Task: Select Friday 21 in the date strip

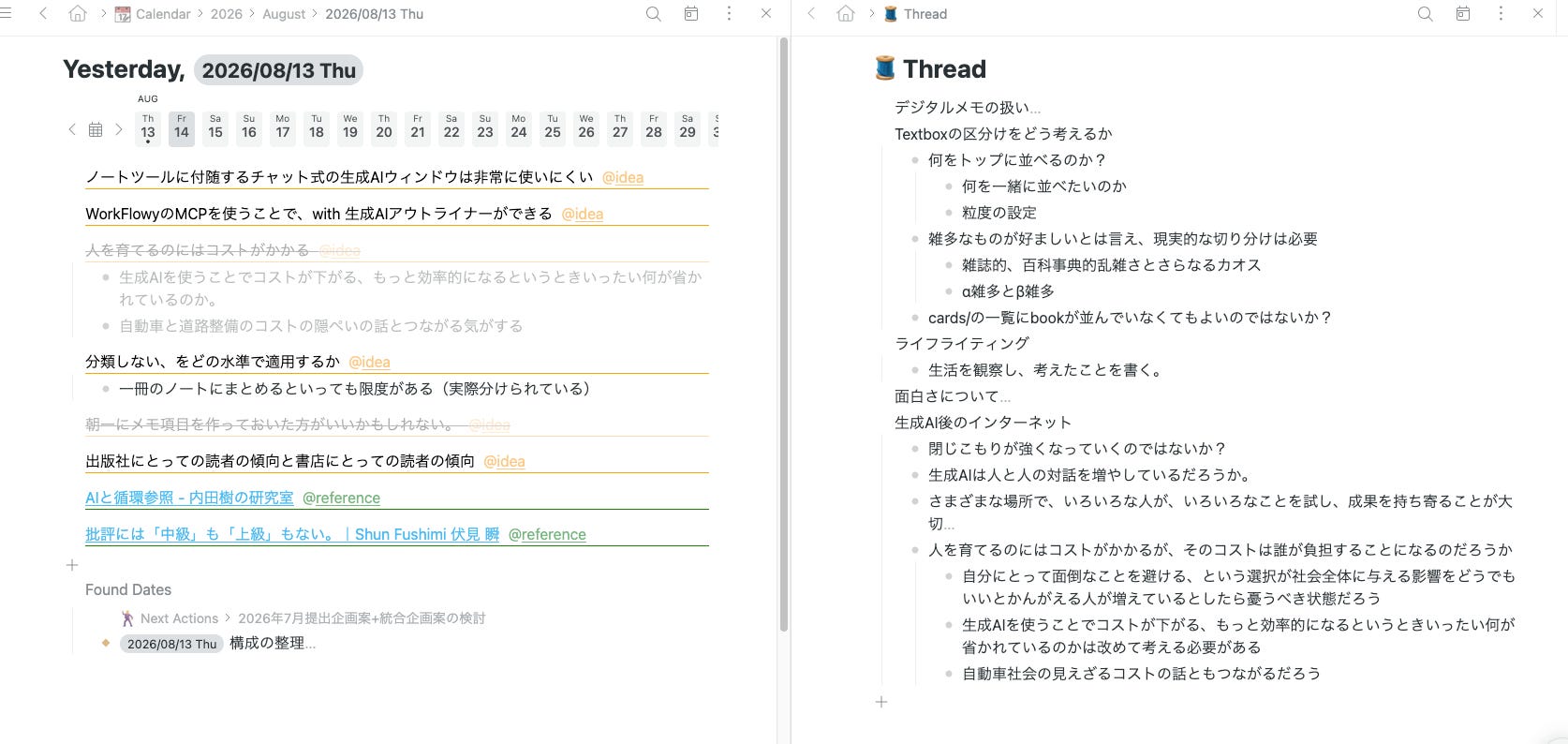Action: point(418,128)
